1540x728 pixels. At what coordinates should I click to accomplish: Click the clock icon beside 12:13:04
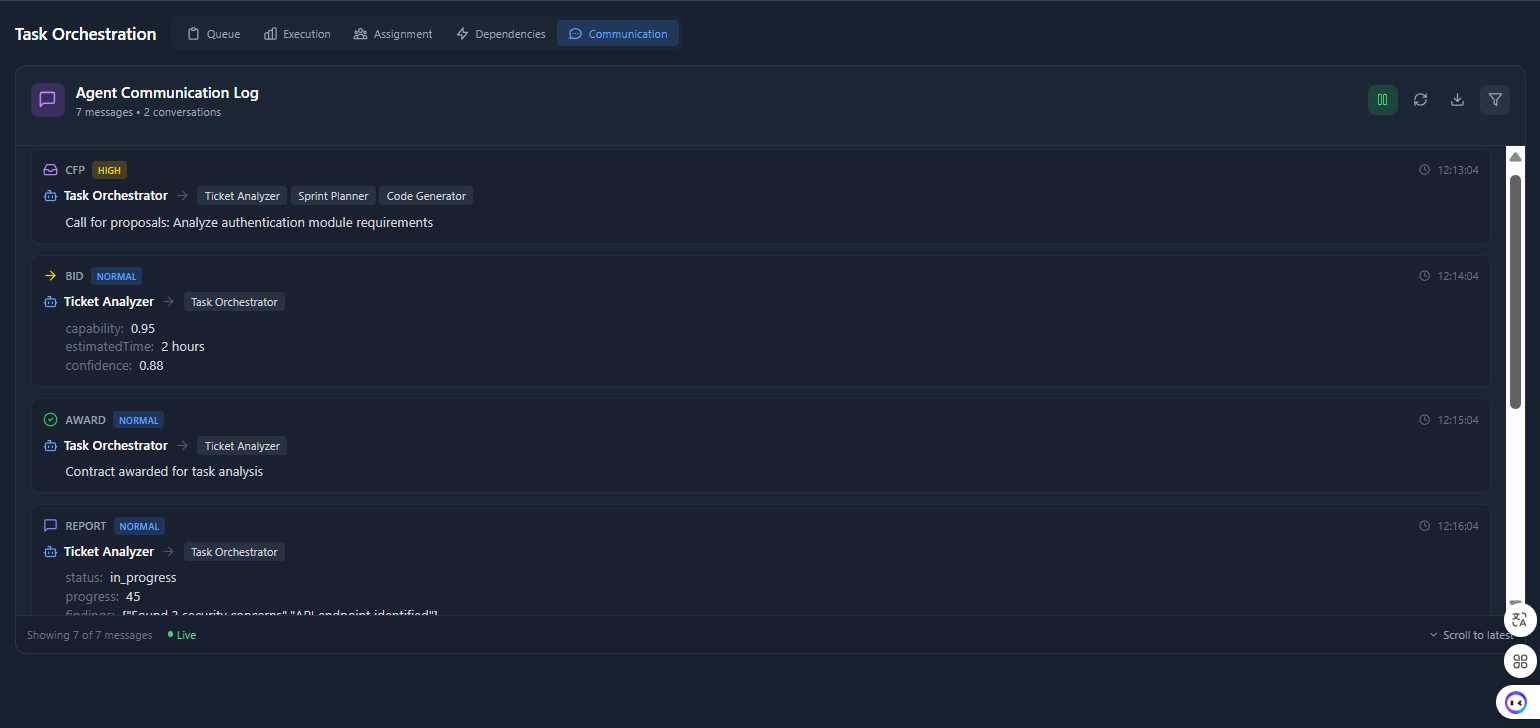tap(1425, 170)
